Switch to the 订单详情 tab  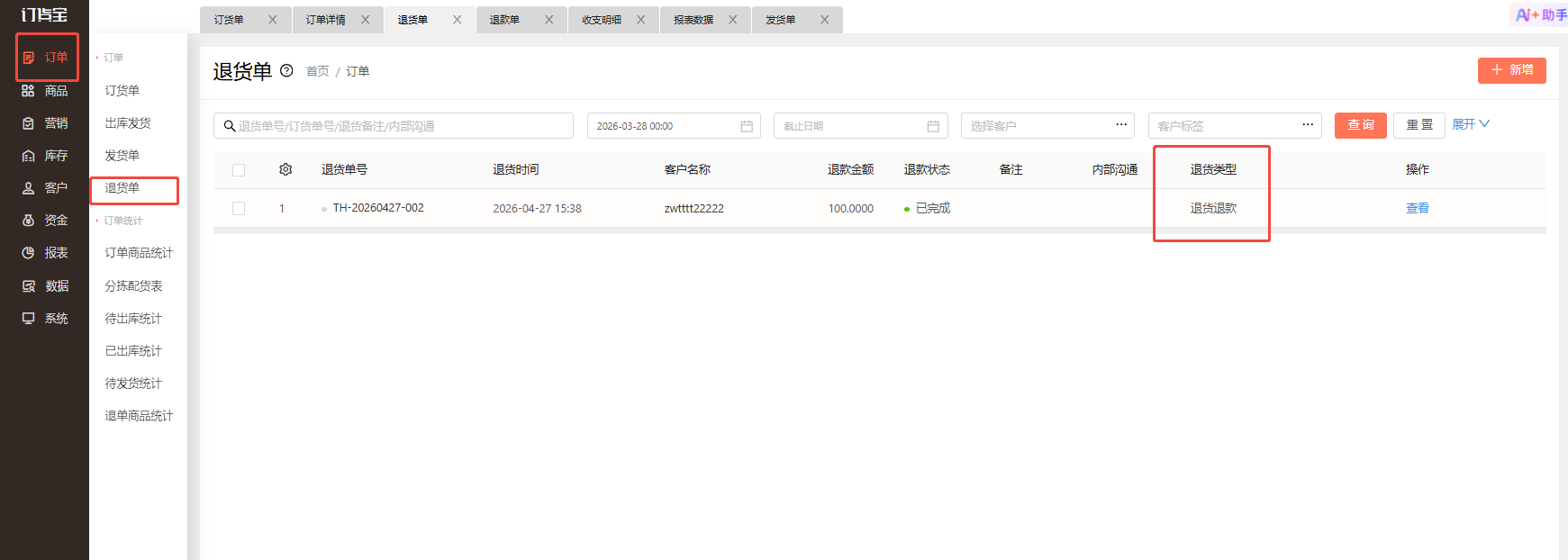click(325, 20)
